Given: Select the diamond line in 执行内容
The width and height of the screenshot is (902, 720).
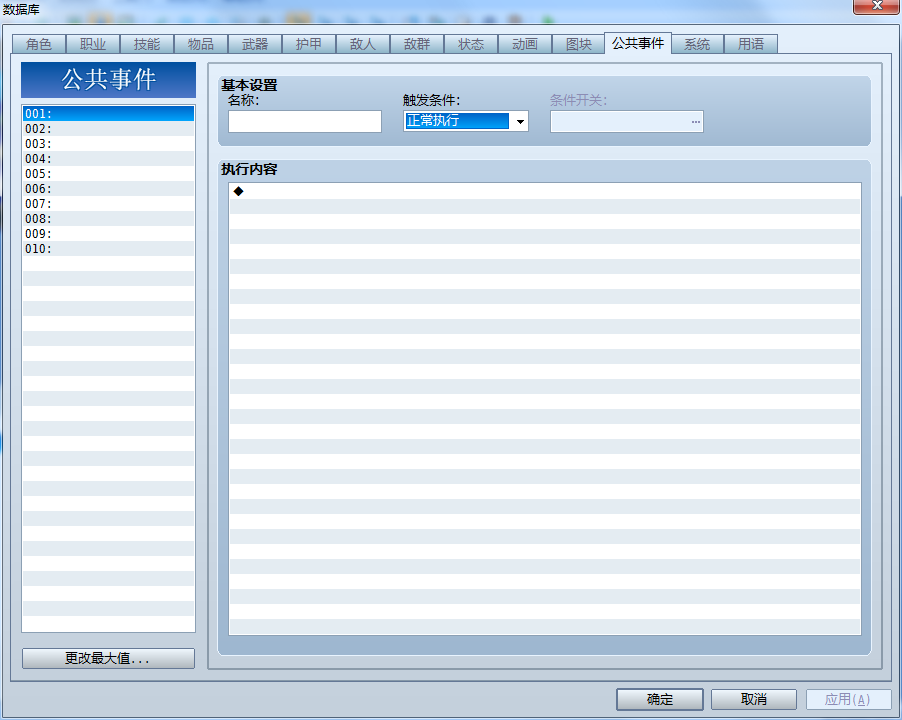Looking at the screenshot, I should click(x=544, y=191).
